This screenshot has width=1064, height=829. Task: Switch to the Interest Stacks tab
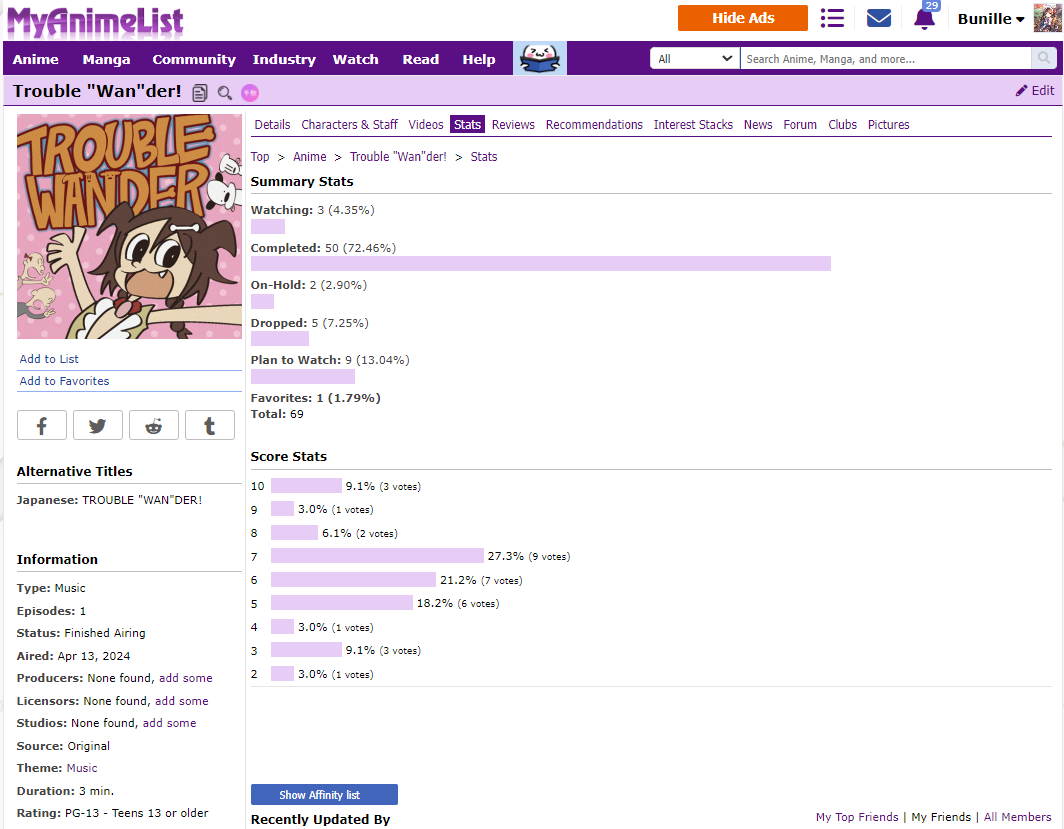click(693, 125)
